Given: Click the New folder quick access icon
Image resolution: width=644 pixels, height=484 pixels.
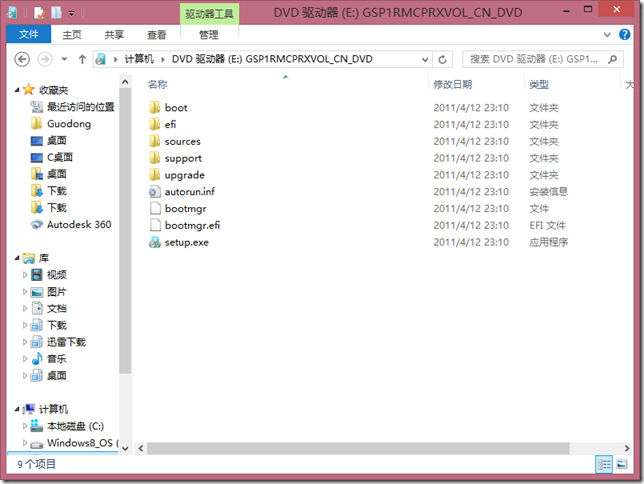Looking at the screenshot, I should pos(56,13).
